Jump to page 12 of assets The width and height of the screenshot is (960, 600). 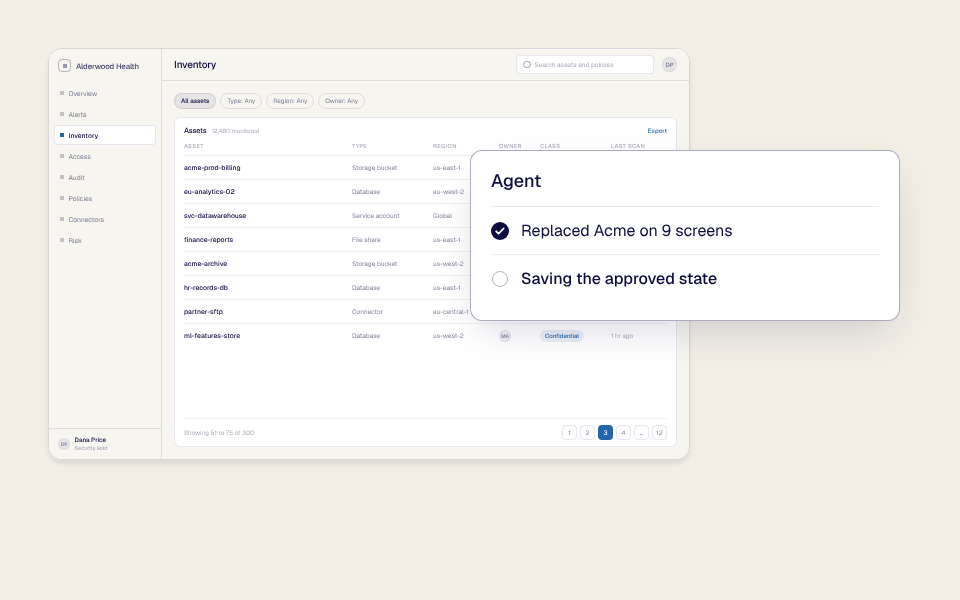click(659, 433)
